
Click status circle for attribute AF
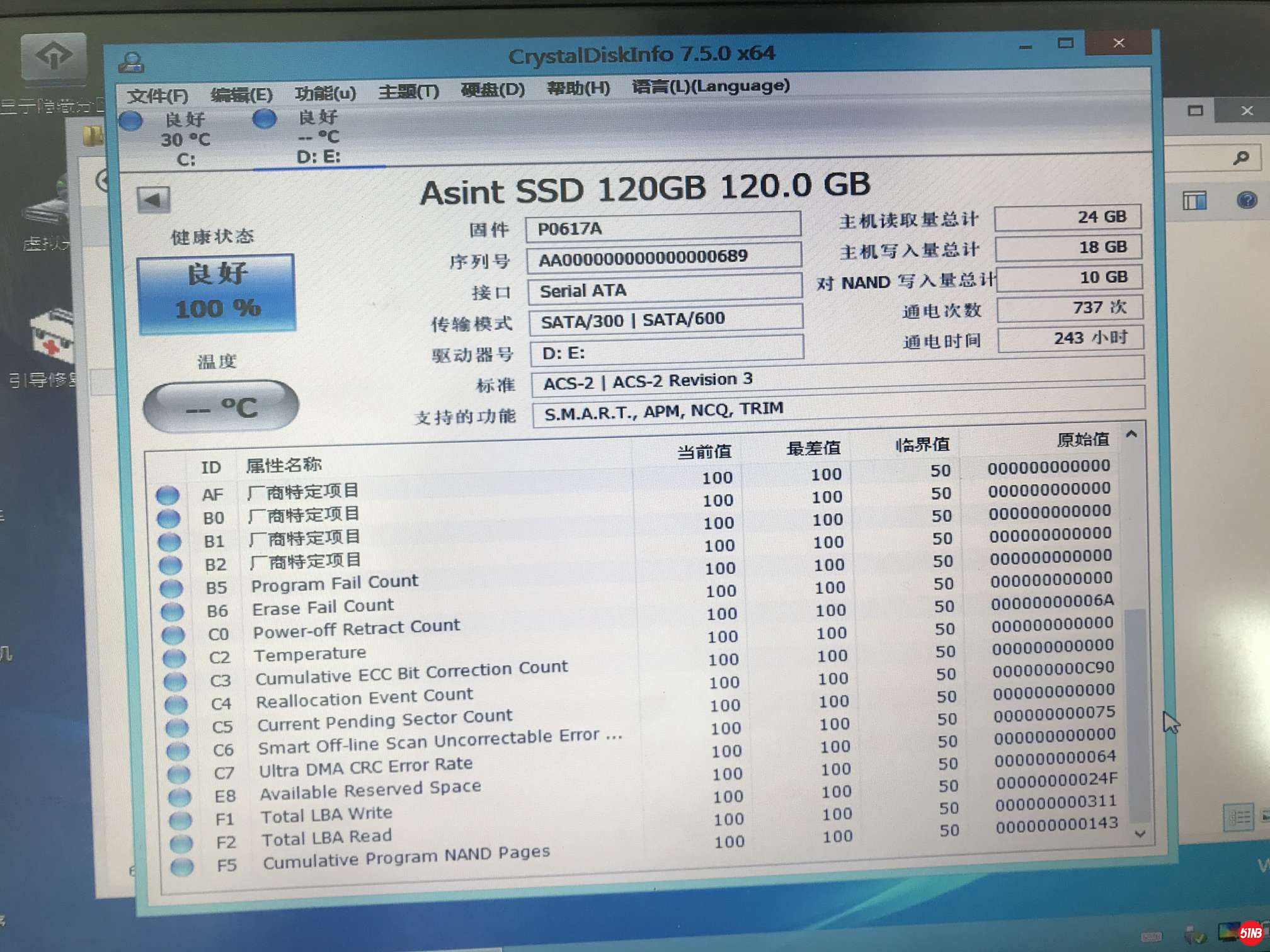pos(168,496)
